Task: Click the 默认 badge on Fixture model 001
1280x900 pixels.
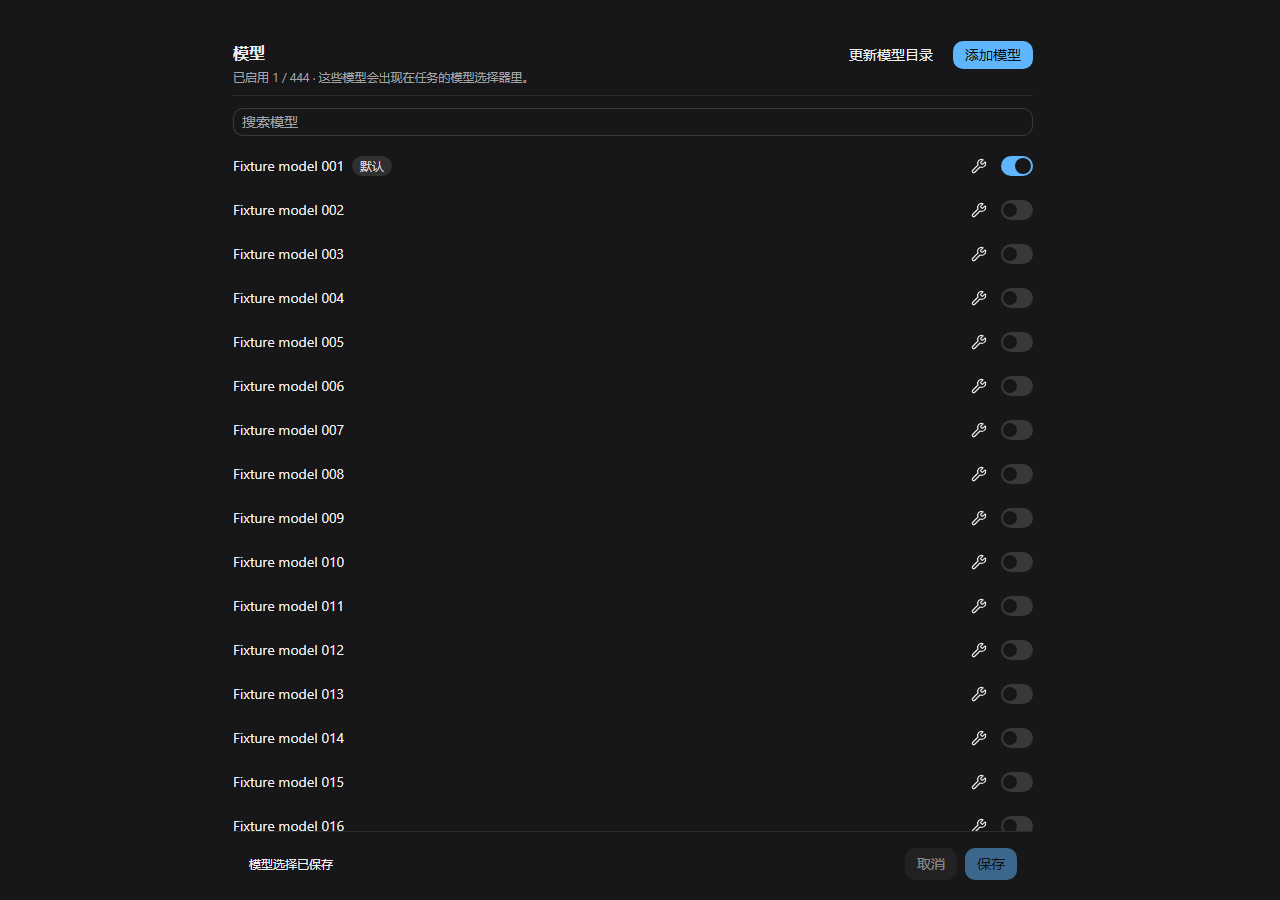Action: pos(372,166)
